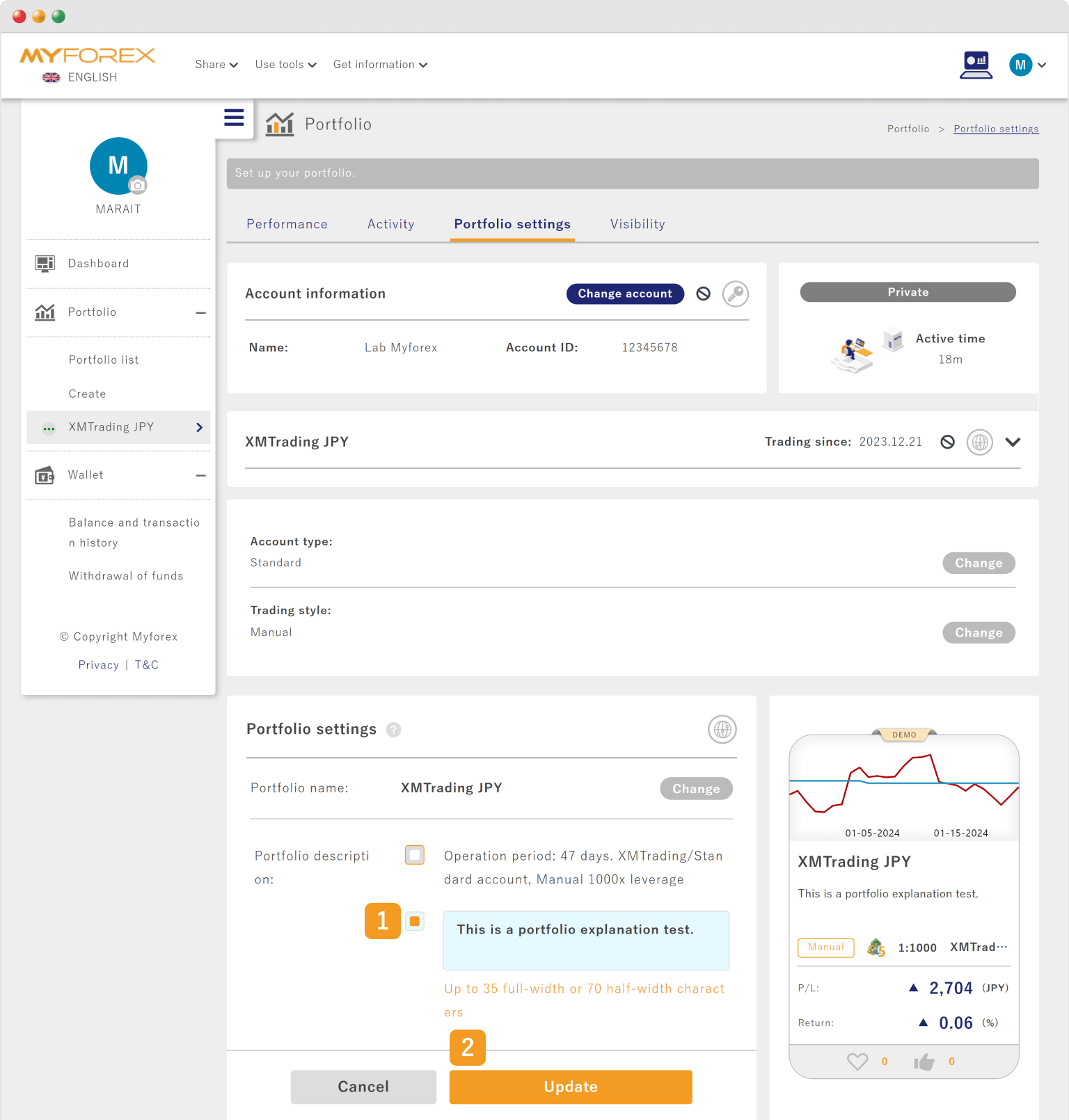Click the Portfolio page title chart icon

point(280,125)
